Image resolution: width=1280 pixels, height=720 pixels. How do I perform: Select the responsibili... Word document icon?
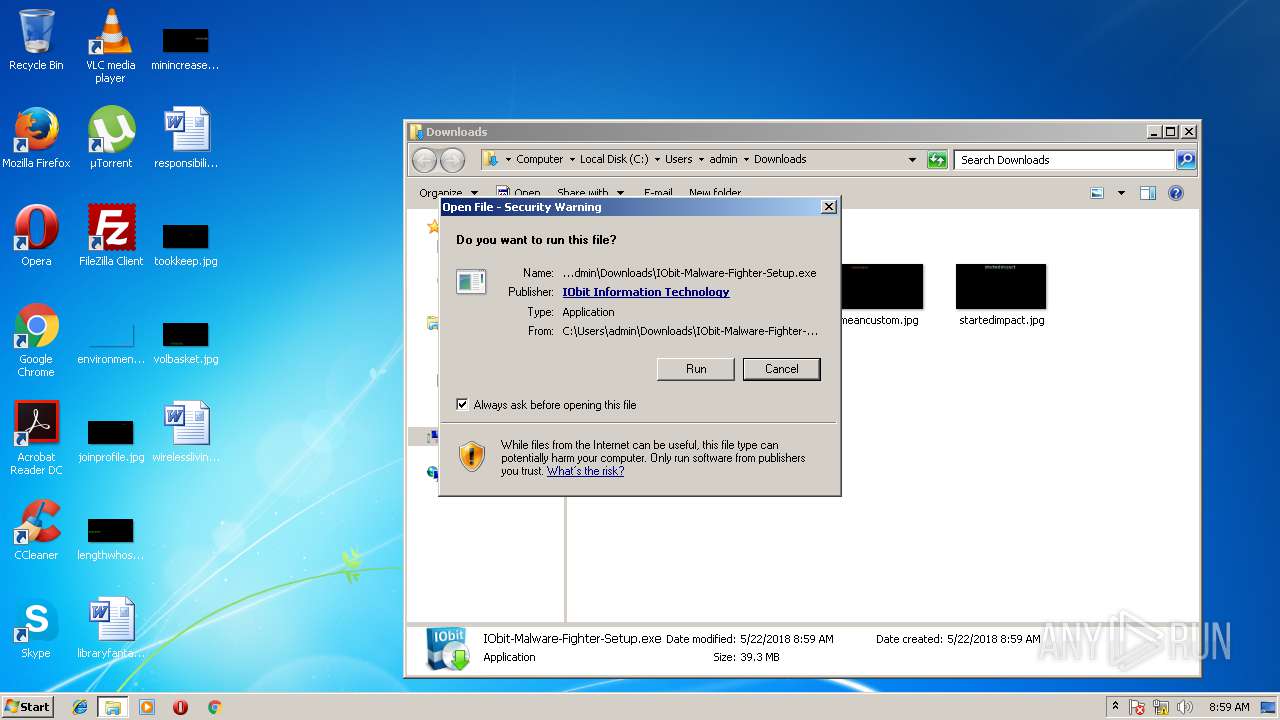[x=186, y=138]
